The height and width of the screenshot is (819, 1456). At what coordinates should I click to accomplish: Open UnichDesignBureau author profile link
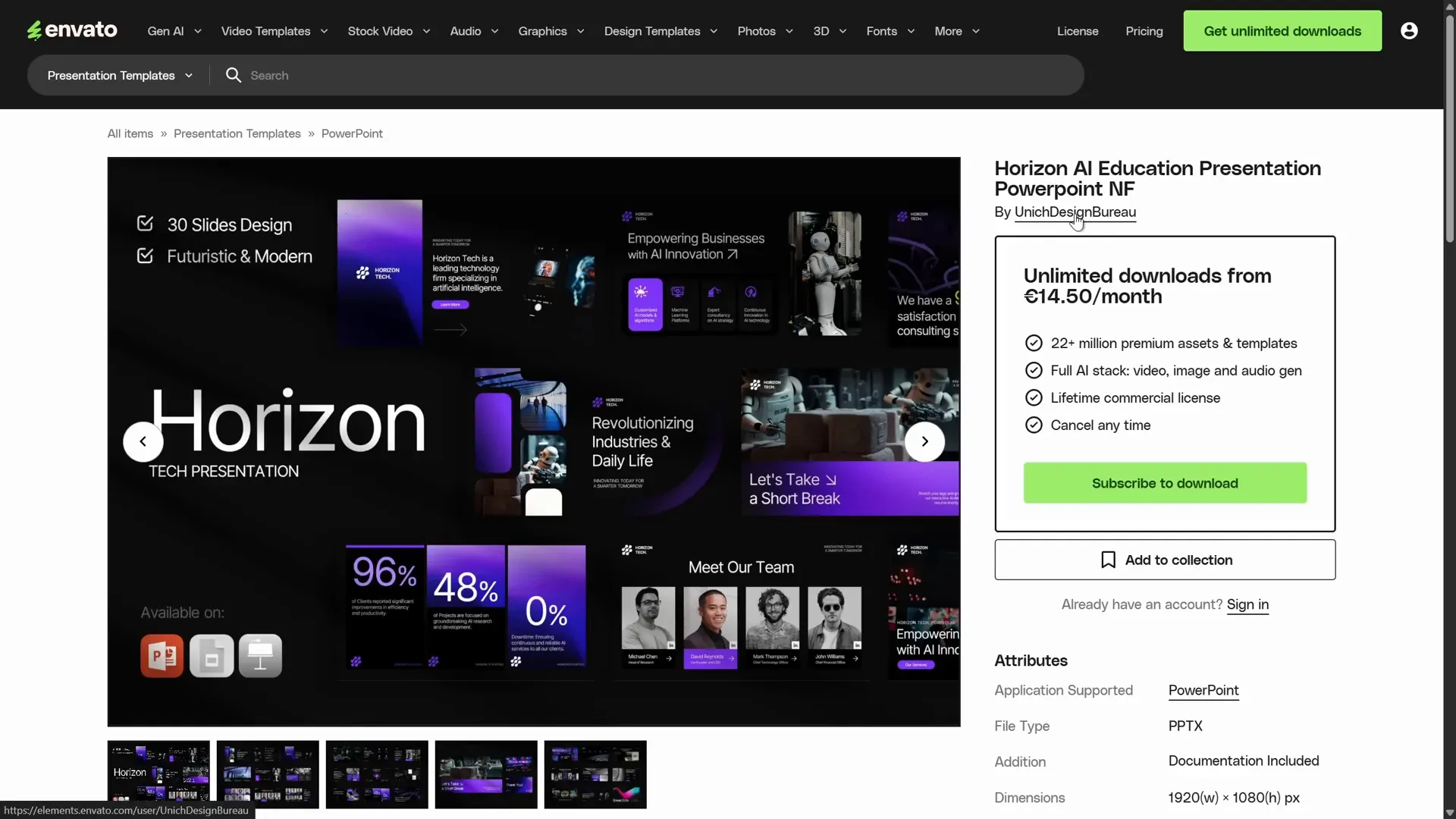1075,212
